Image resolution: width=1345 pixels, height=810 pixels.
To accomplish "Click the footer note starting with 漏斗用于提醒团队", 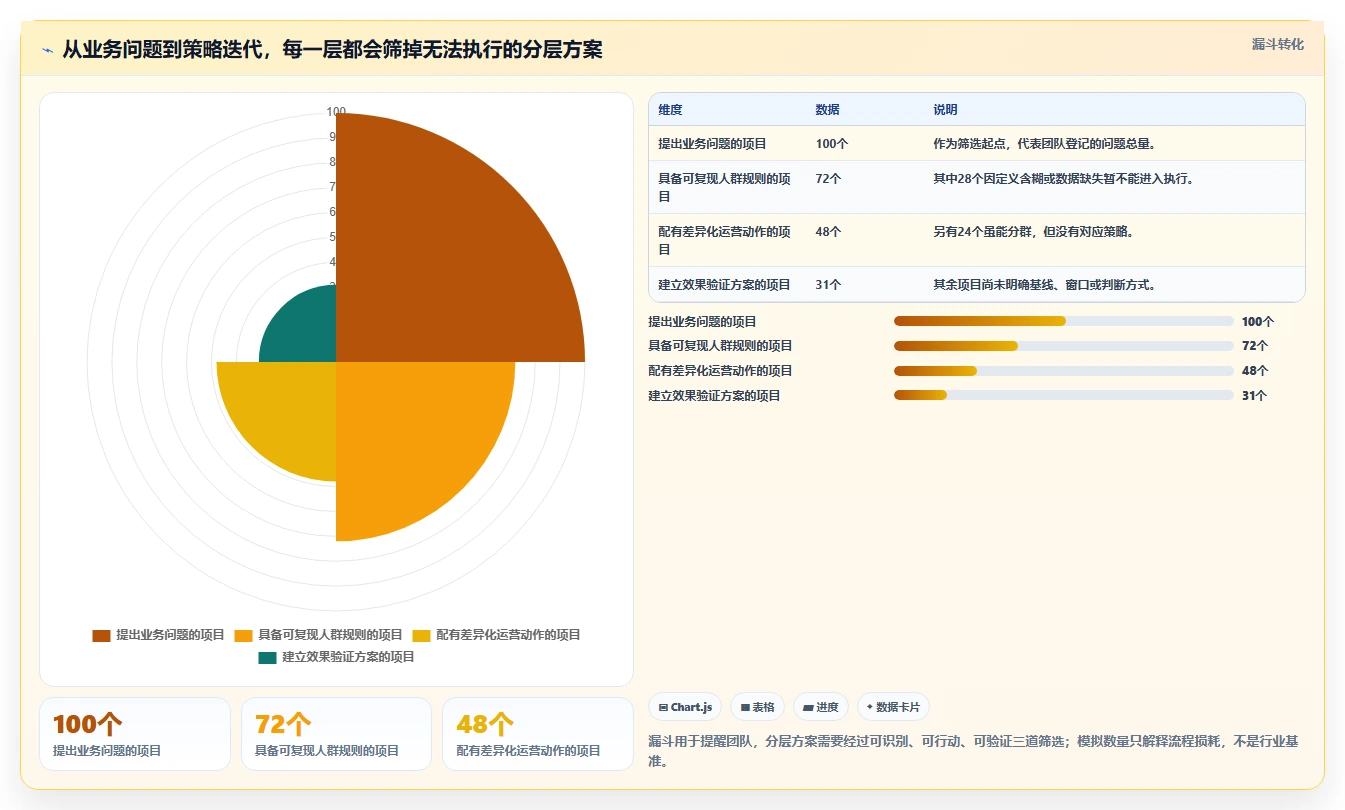I will tap(973, 751).
